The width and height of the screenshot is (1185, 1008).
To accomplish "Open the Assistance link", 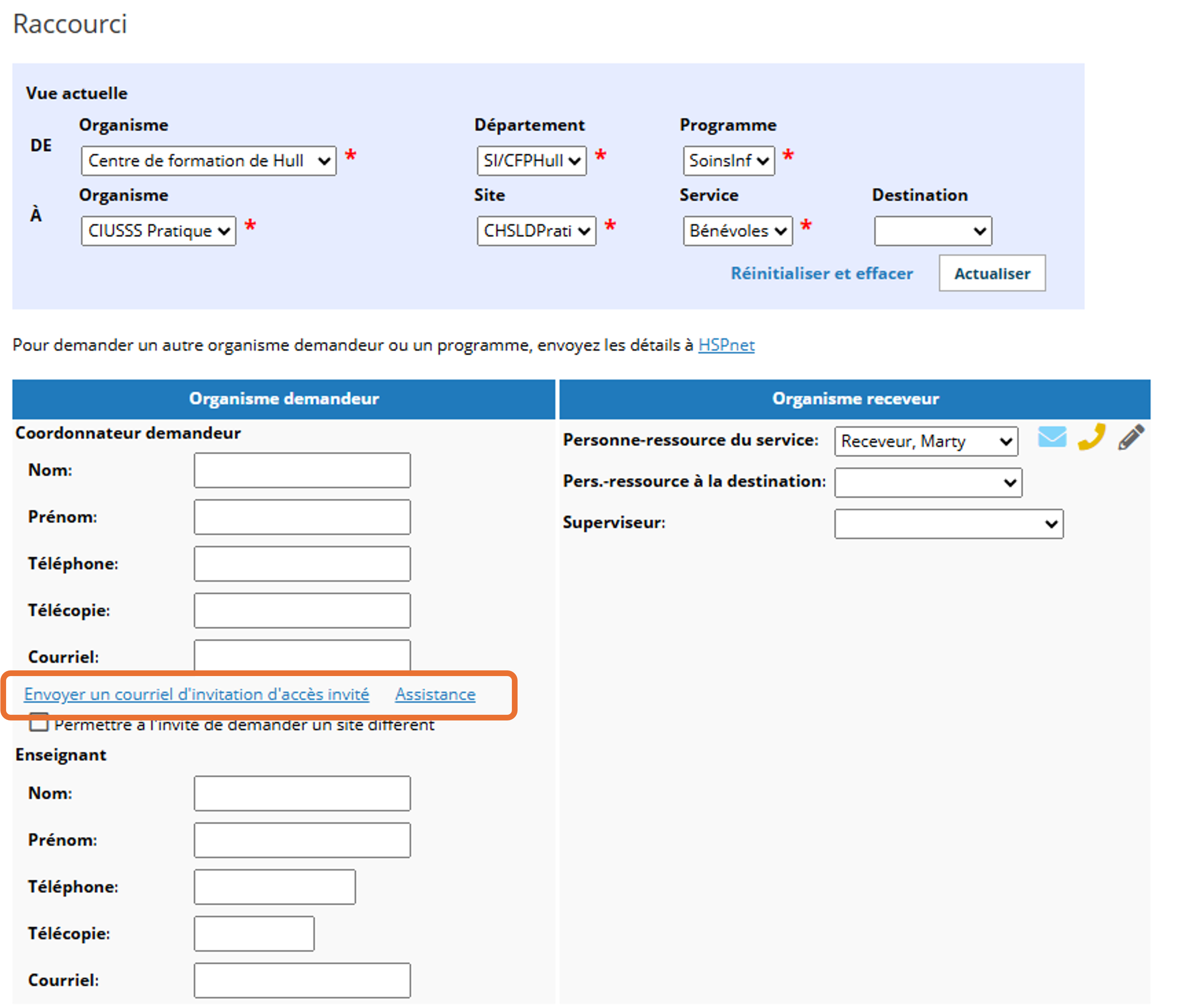I will [435, 694].
